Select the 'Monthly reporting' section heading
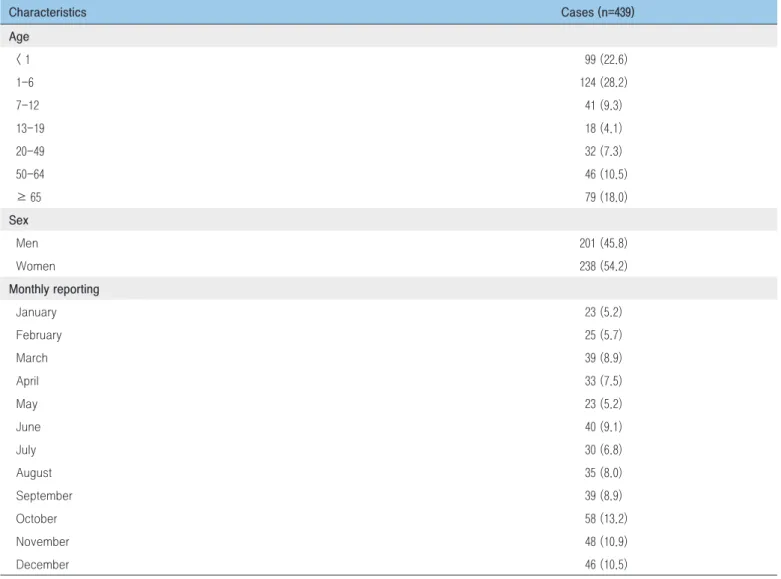This screenshot has height=579, width=781. click(54, 290)
